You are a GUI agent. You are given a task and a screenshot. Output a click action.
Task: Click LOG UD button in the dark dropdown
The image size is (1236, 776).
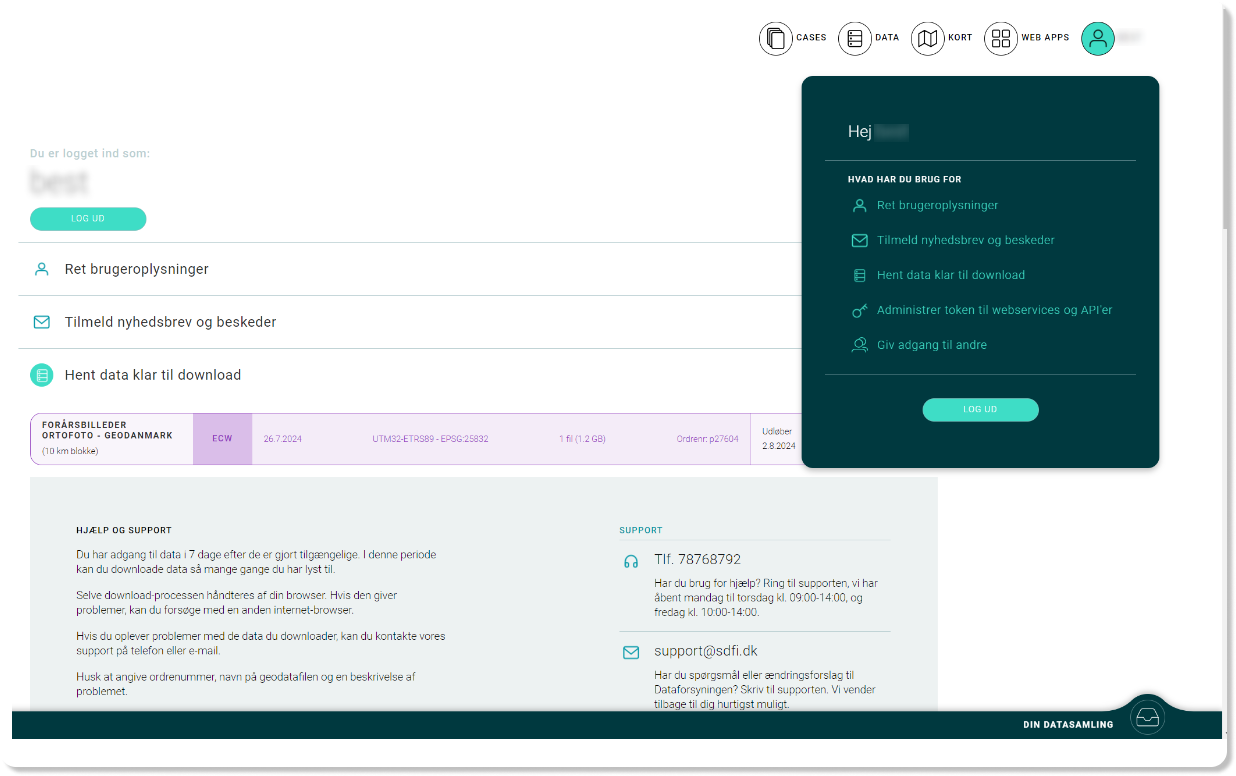click(980, 409)
